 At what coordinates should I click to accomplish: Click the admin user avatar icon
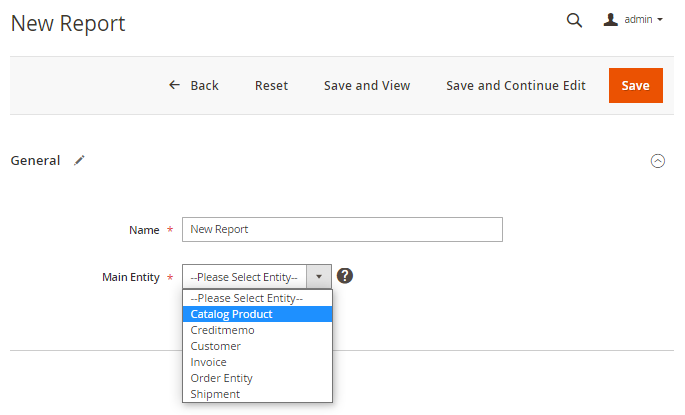tap(611, 19)
